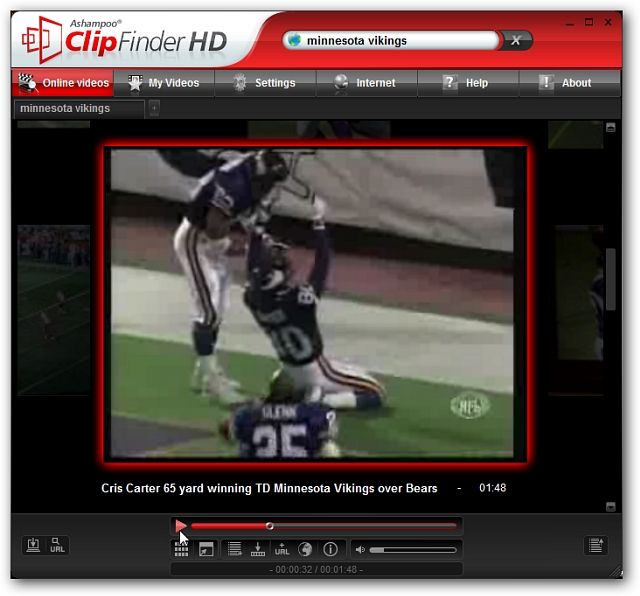Click the video playback progress slider

(324, 526)
